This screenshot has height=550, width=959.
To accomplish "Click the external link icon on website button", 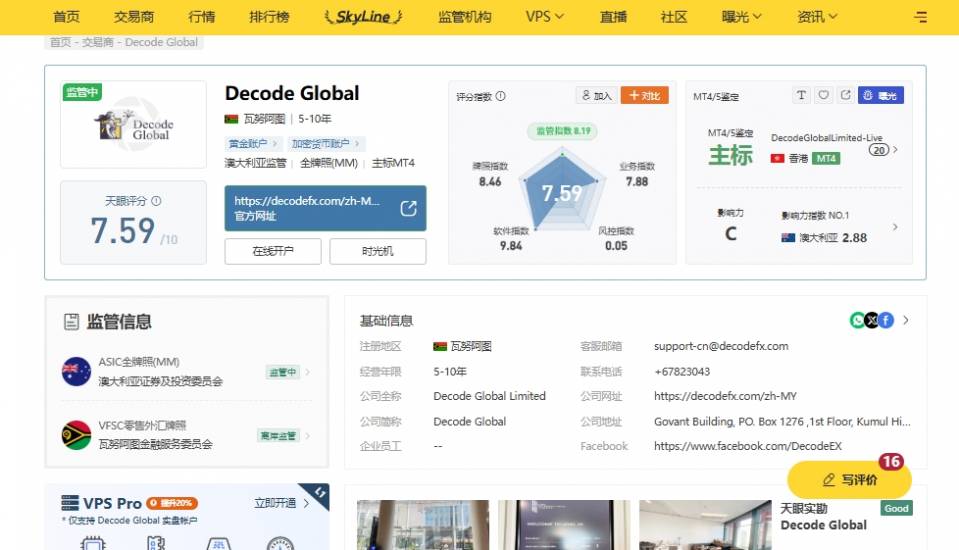I will [409, 208].
